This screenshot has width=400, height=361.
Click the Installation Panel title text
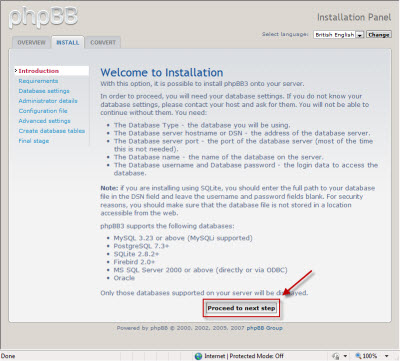pyautogui.click(x=354, y=17)
